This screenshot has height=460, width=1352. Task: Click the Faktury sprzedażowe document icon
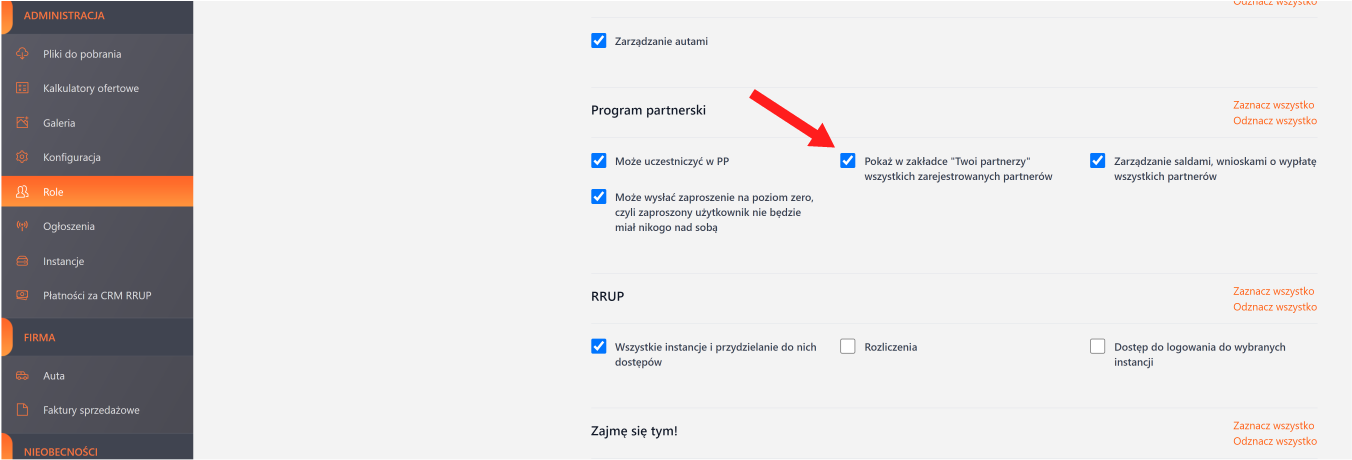pyautogui.click(x=22, y=410)
